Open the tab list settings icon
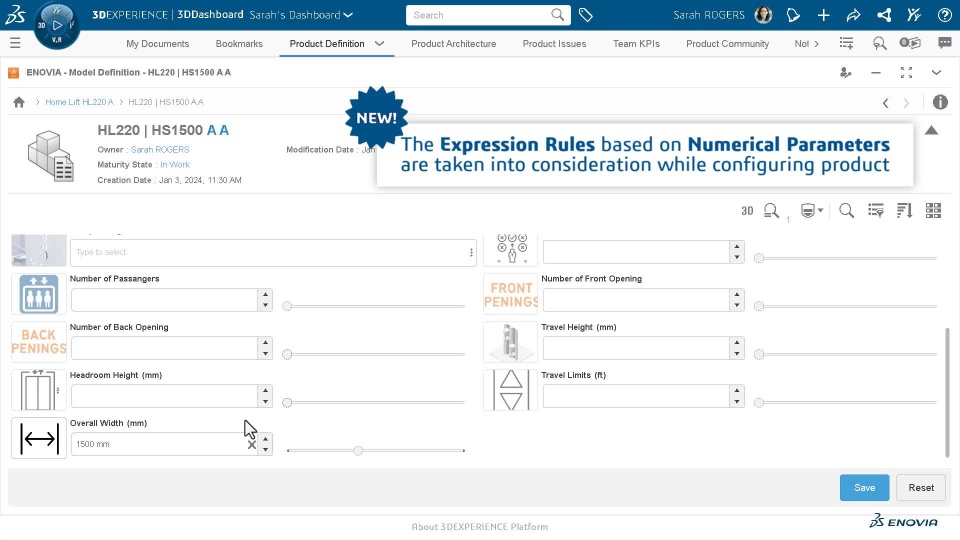960x540 pixels. (846, 43)
